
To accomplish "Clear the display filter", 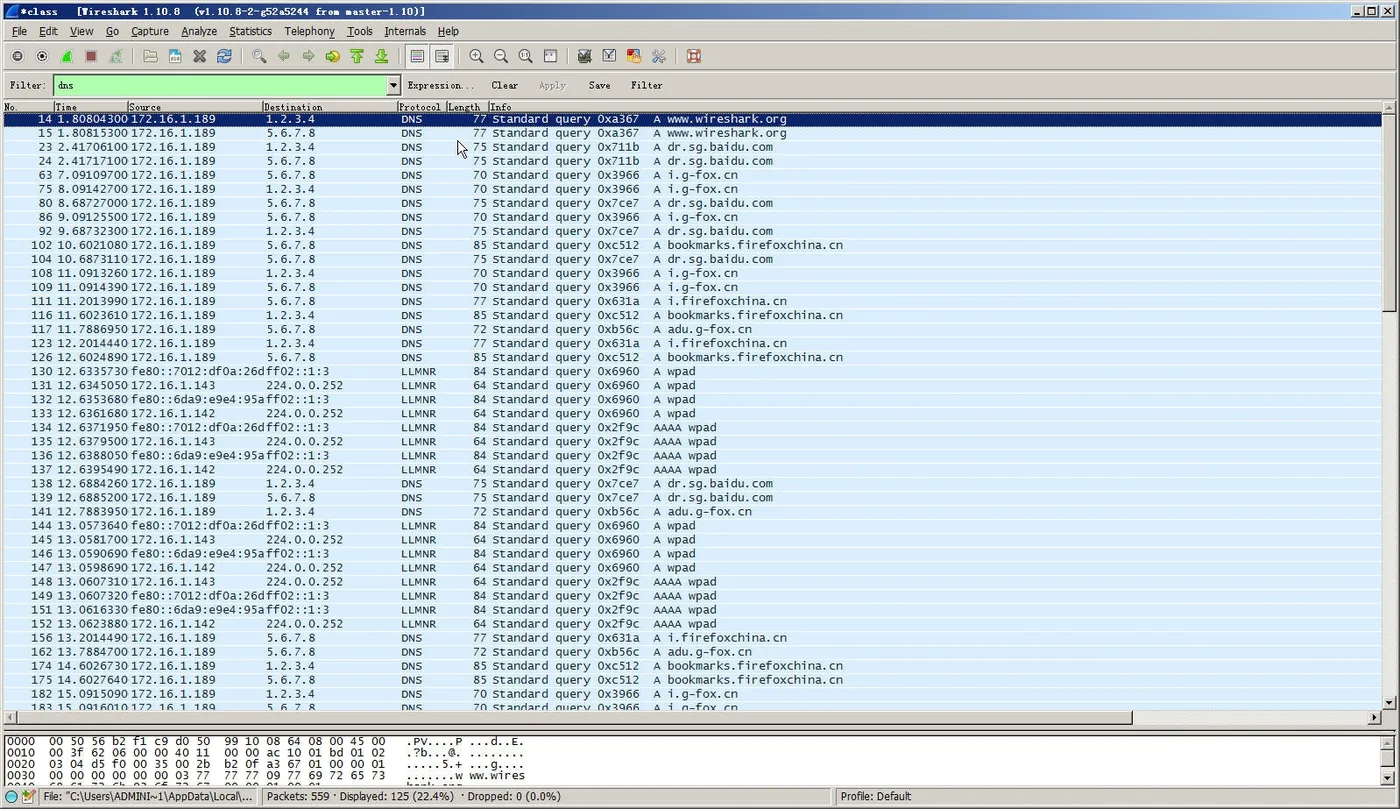I will 505,86.
